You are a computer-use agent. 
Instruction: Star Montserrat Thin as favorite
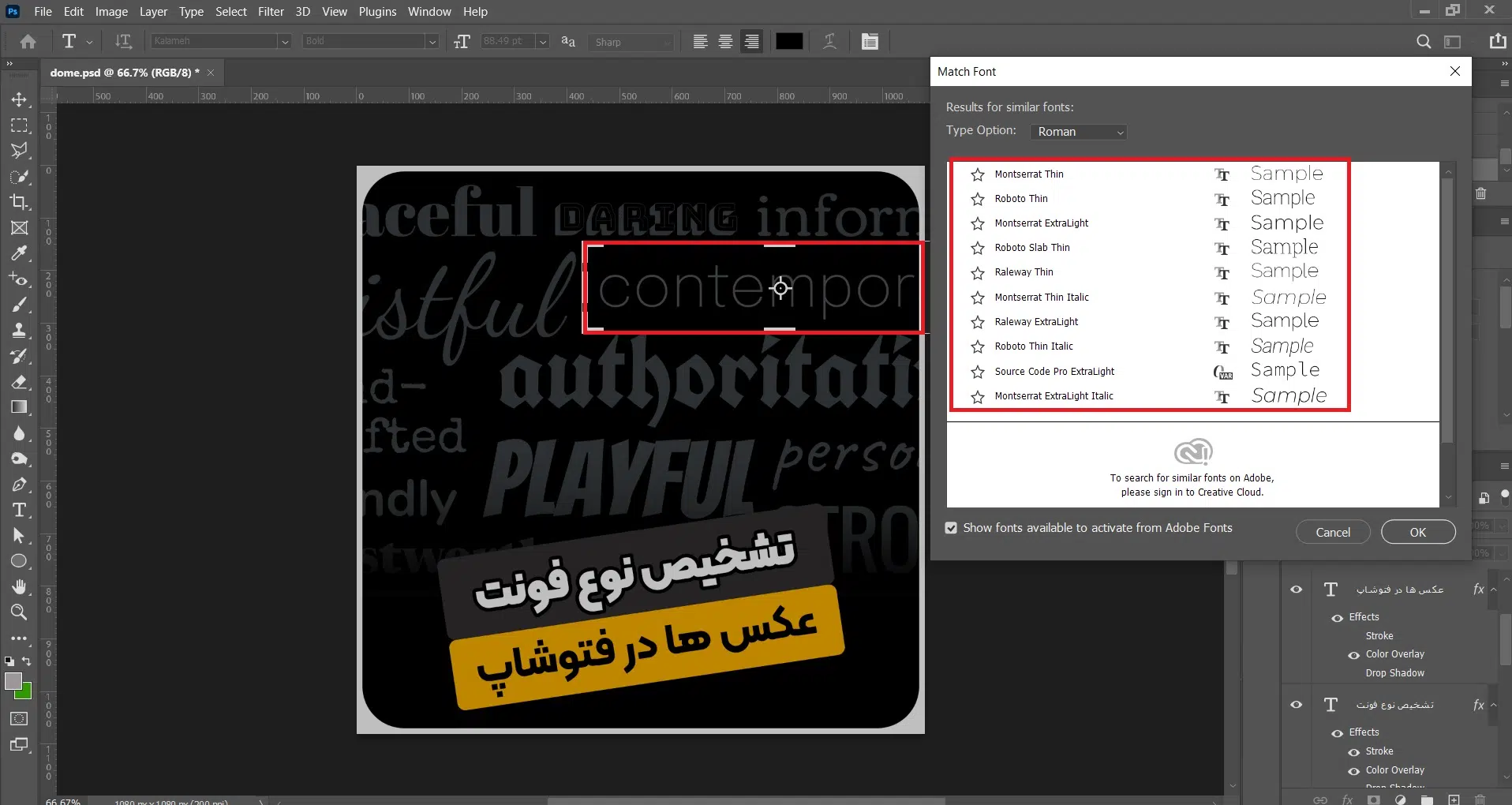click(x=978, y=174)
